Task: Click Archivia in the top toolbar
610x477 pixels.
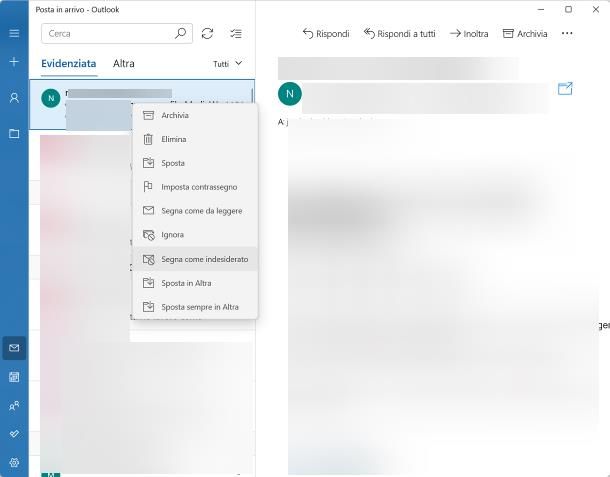Action: [x=525, y=34]
